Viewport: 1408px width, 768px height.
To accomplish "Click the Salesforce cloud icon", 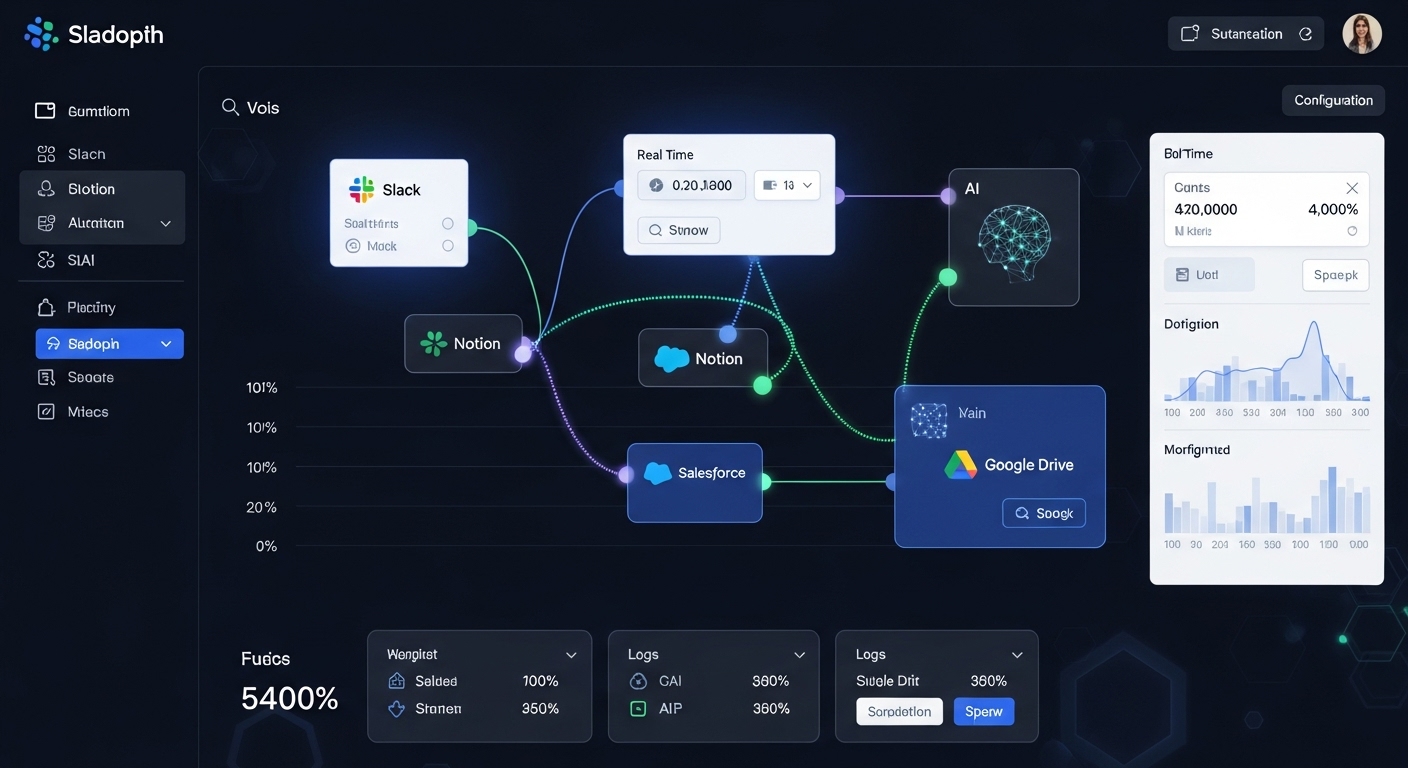I will click(657, 473).
